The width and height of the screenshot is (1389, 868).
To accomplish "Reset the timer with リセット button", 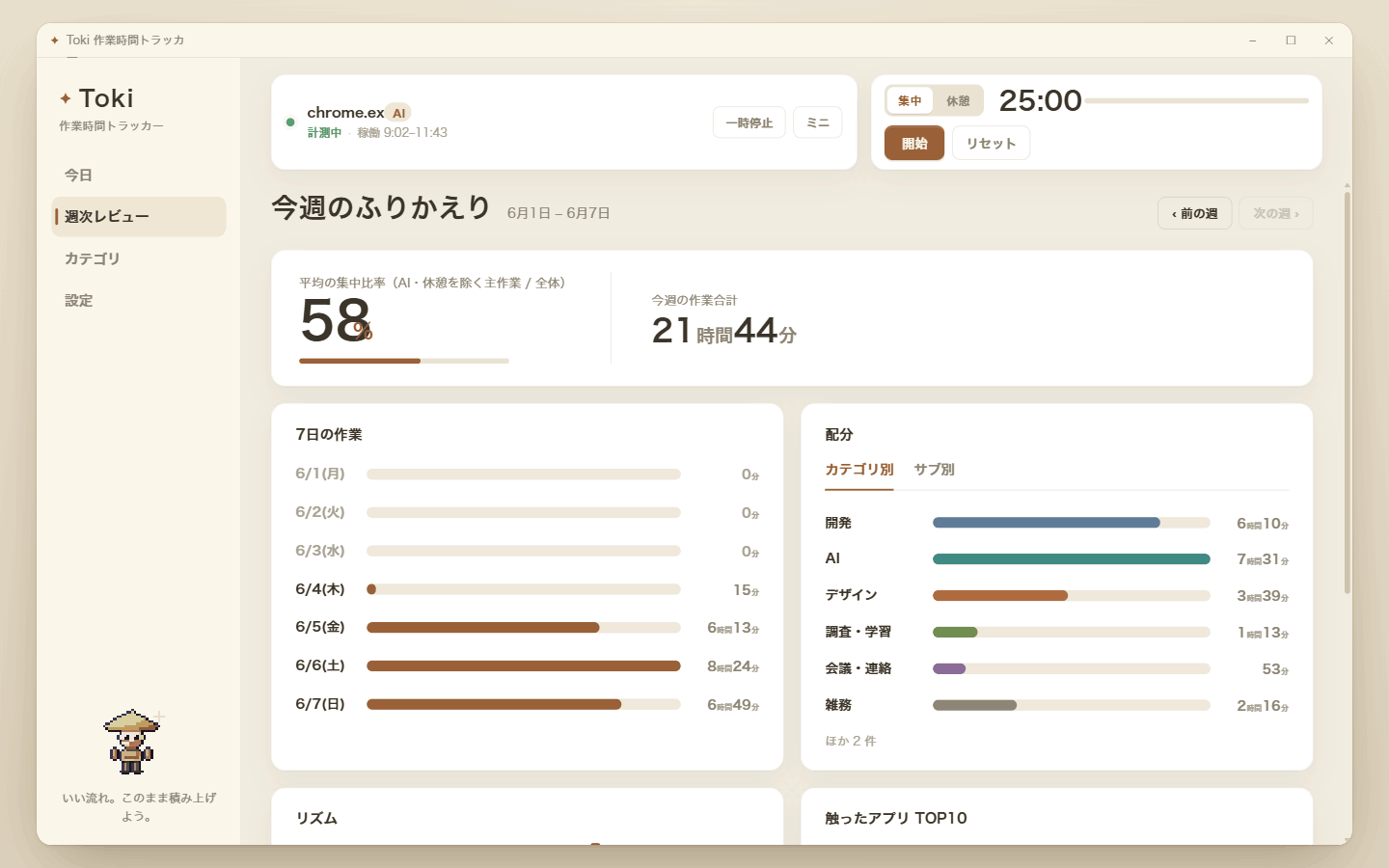I will tap(992, 144).
